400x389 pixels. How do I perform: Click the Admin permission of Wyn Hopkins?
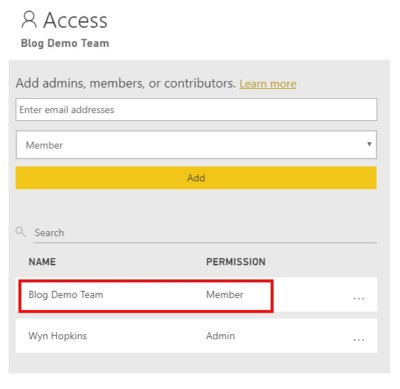tap(220, 336)
